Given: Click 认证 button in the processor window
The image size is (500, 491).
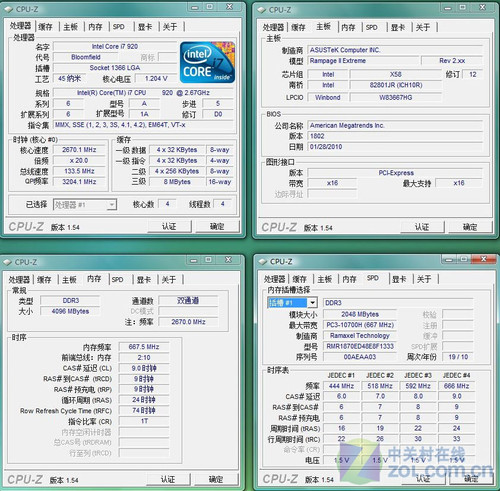Looking at the screenshot, I should [169, 226].
